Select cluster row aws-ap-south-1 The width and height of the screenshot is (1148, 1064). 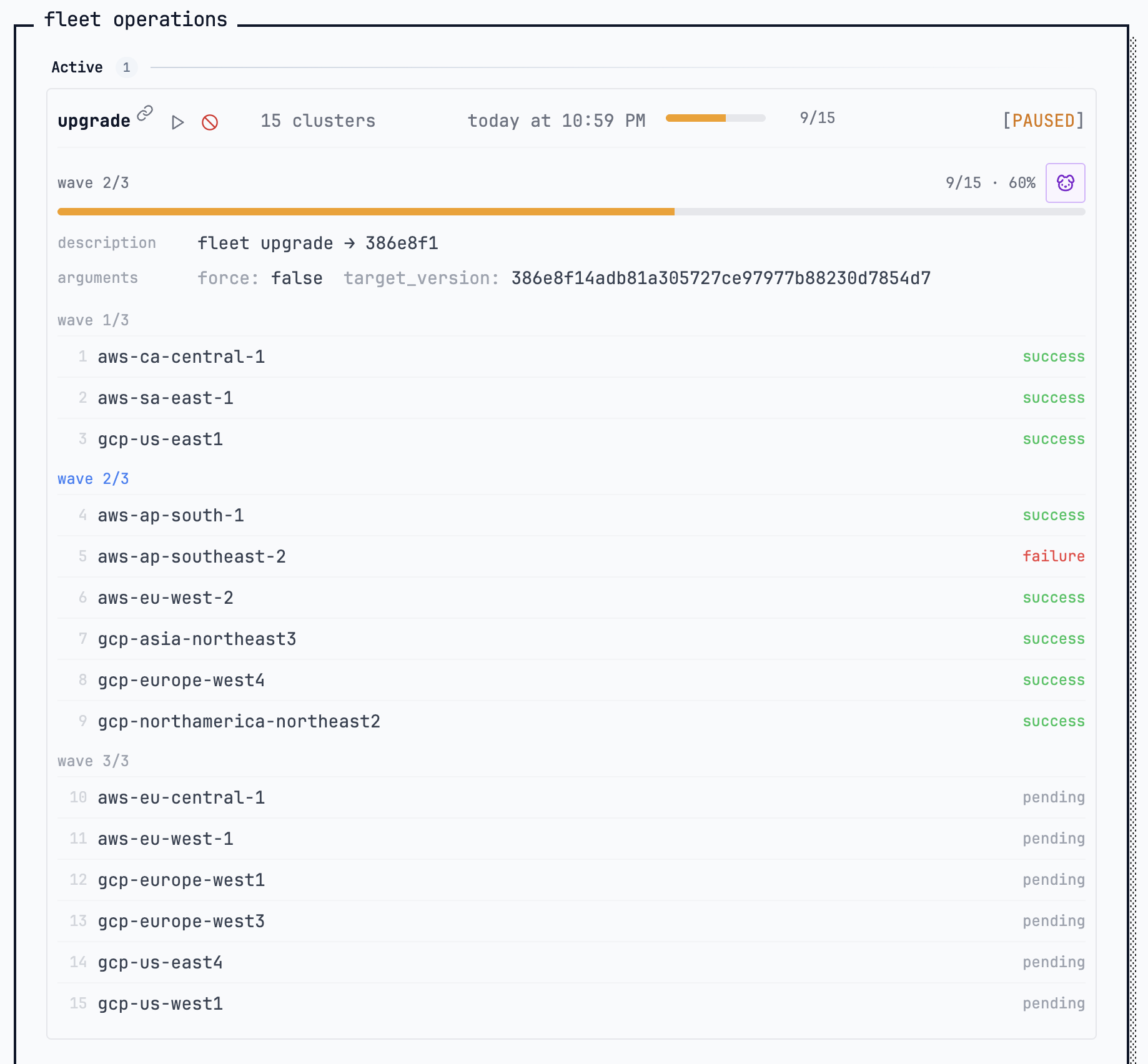572,515
